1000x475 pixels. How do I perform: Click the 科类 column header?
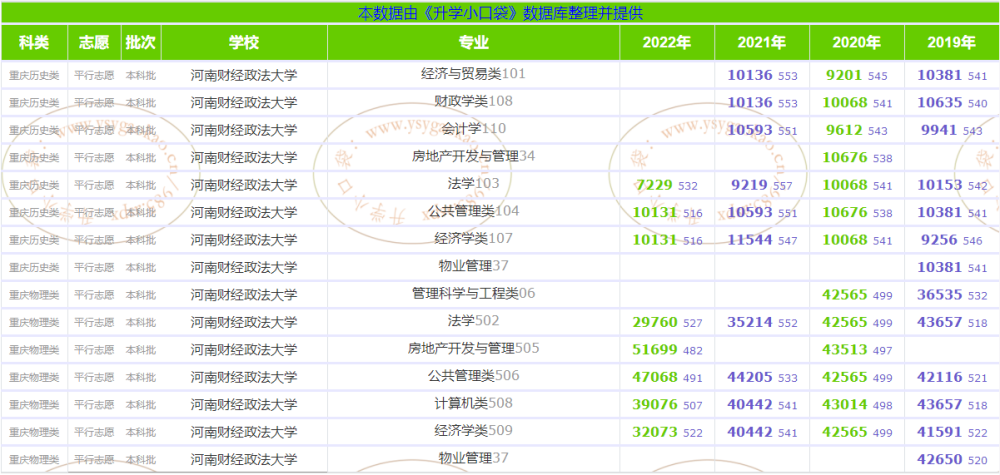[x=34, y=43]
